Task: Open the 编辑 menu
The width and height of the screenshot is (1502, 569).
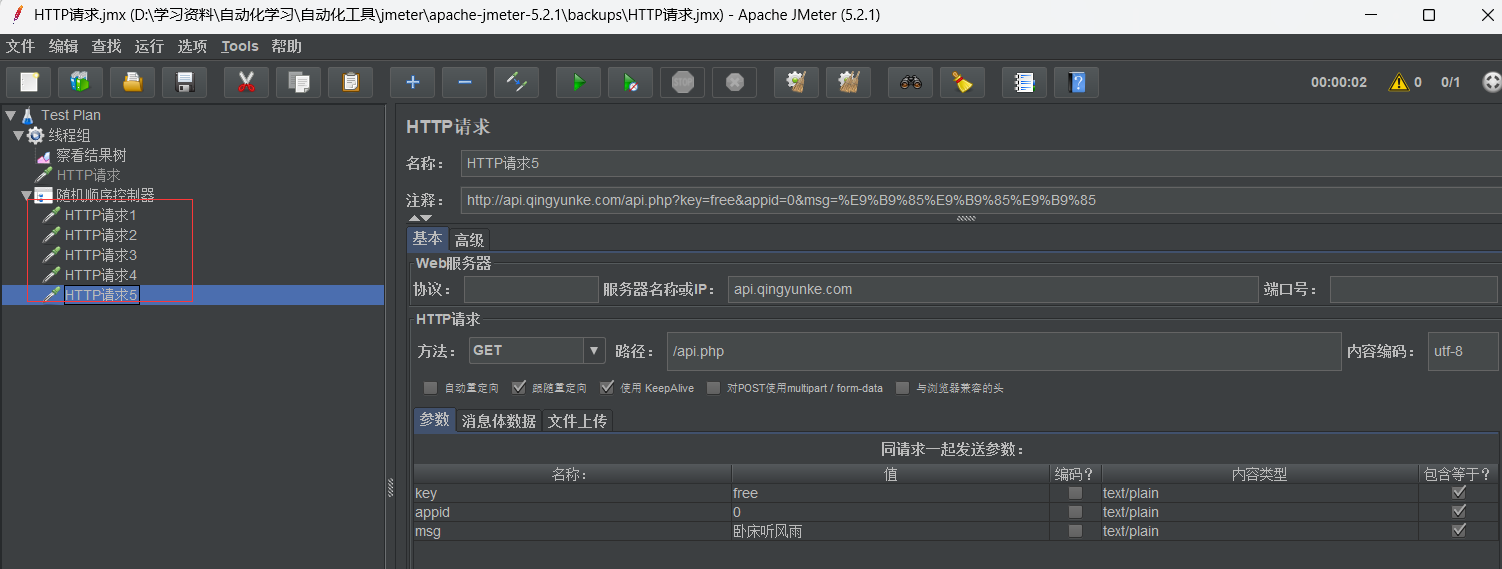Action: coord(63,46)
